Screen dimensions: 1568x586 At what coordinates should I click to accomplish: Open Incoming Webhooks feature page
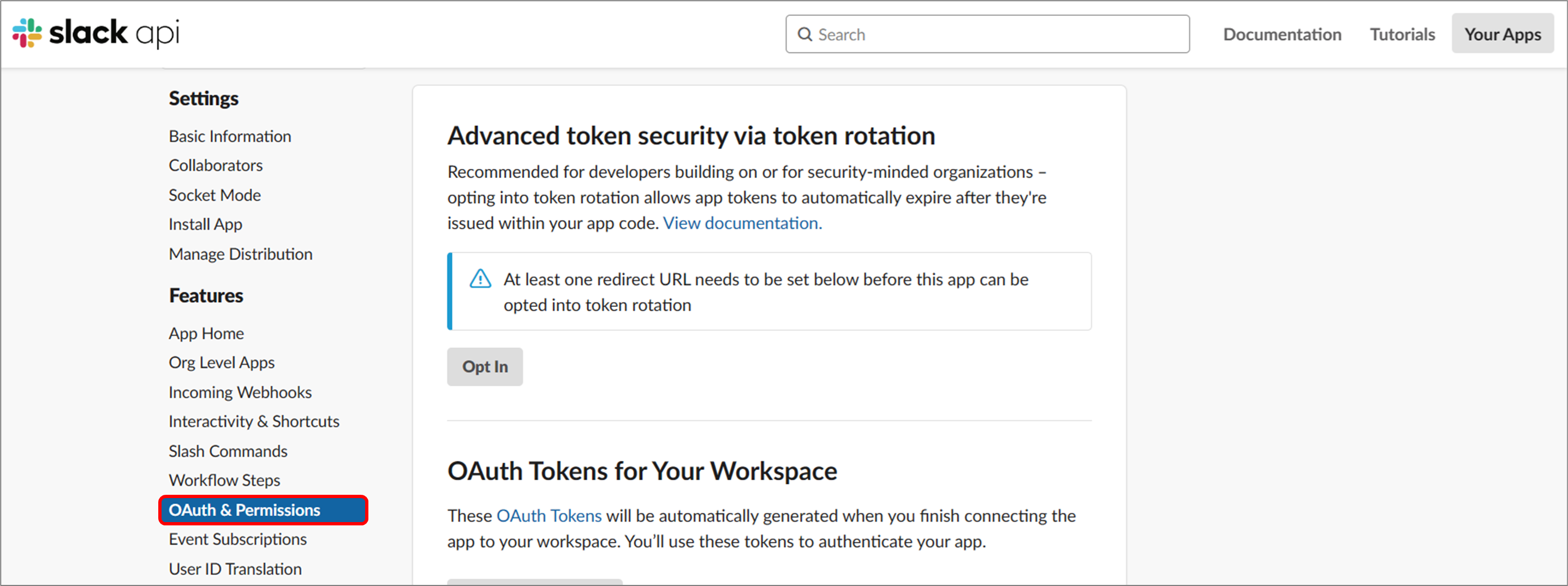[240, 392]
